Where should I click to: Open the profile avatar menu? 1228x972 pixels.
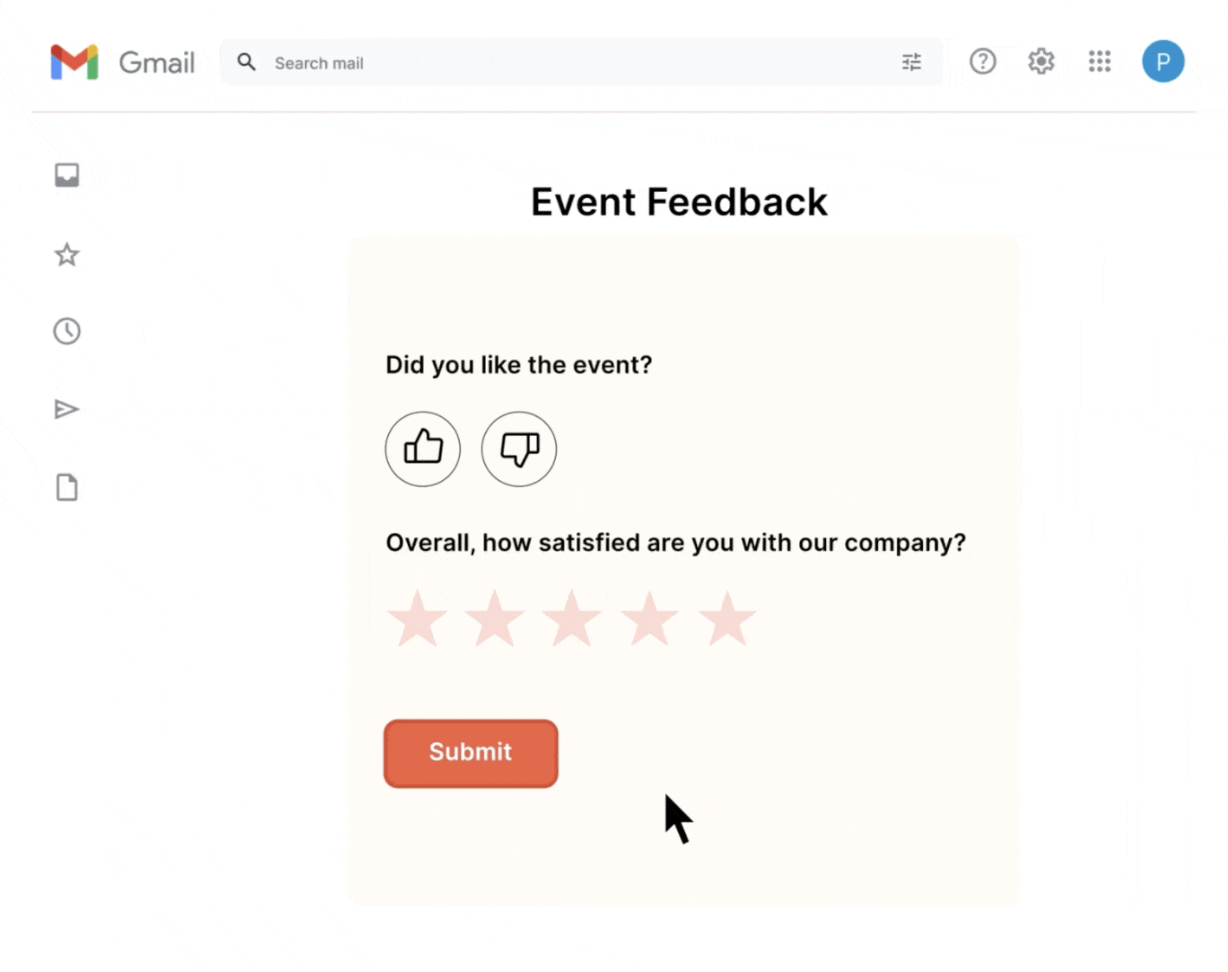coord(1163,61)
